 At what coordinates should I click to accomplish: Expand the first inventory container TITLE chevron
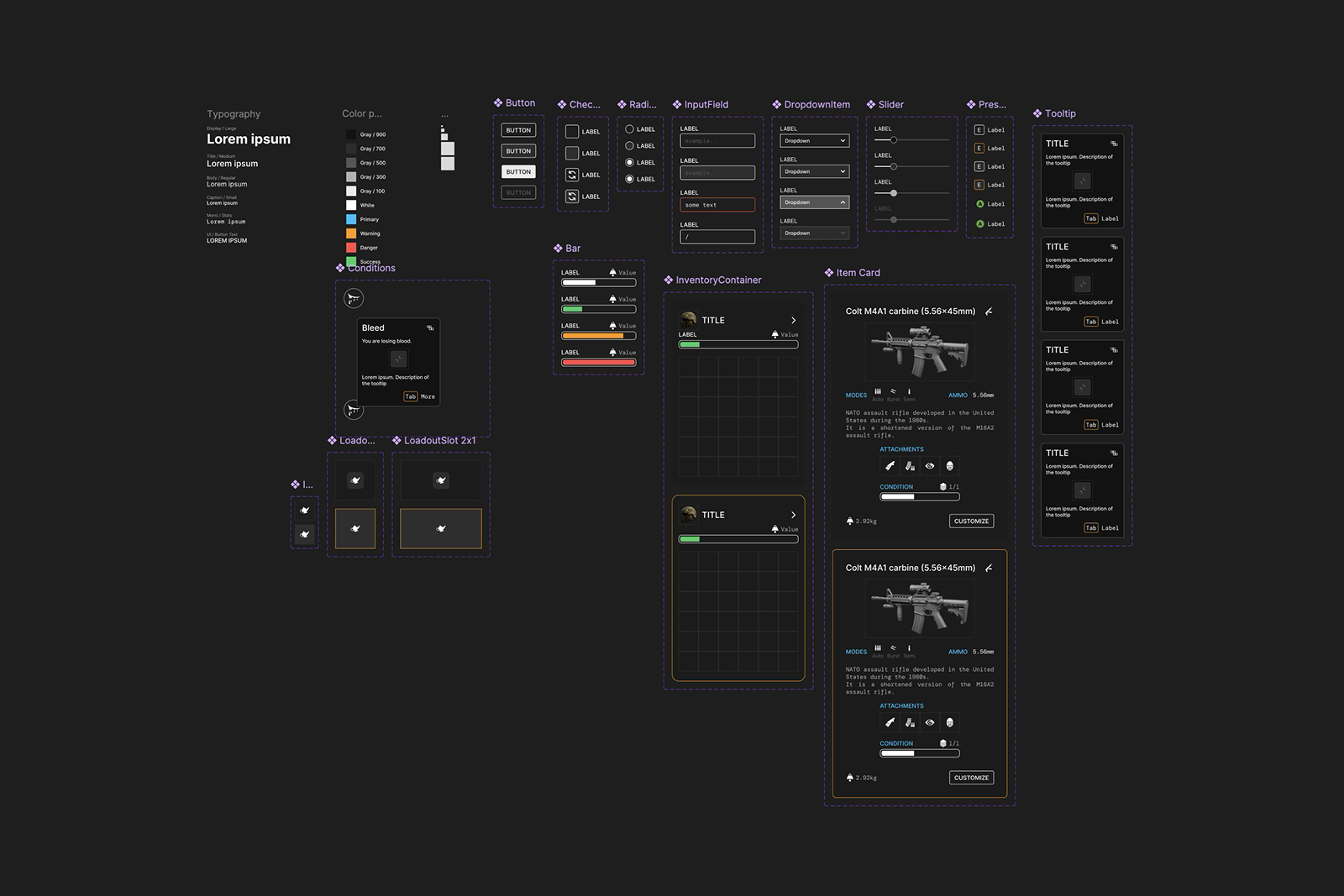(794, 321)
